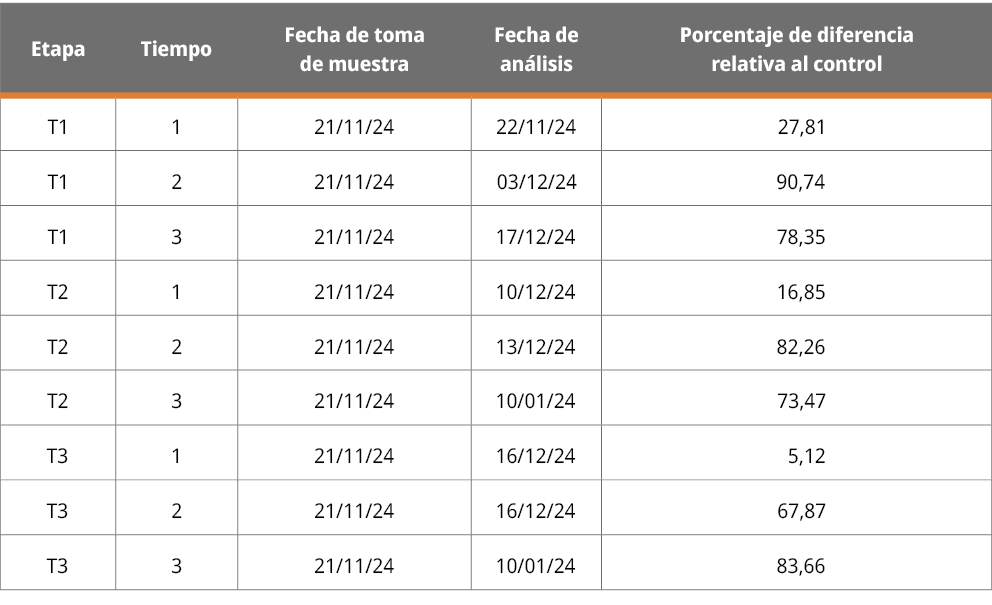This screenshot has height=605, width=992.
Task: Click the 67,87 percentage cell
Action: pyautogui.click(x=801, y=511)
